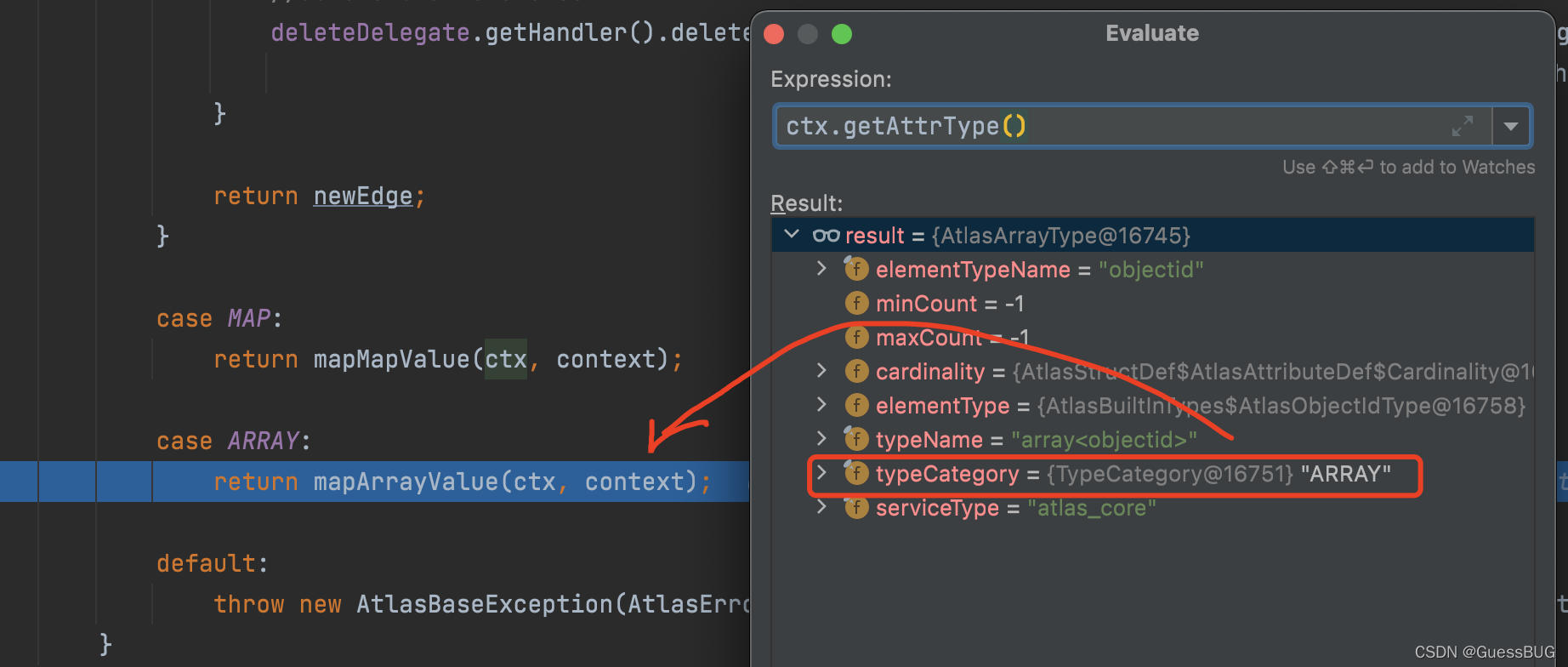Click the expand-editor icon in the expression field
Screen dimensions: 1568x667
pos(1462,126)
